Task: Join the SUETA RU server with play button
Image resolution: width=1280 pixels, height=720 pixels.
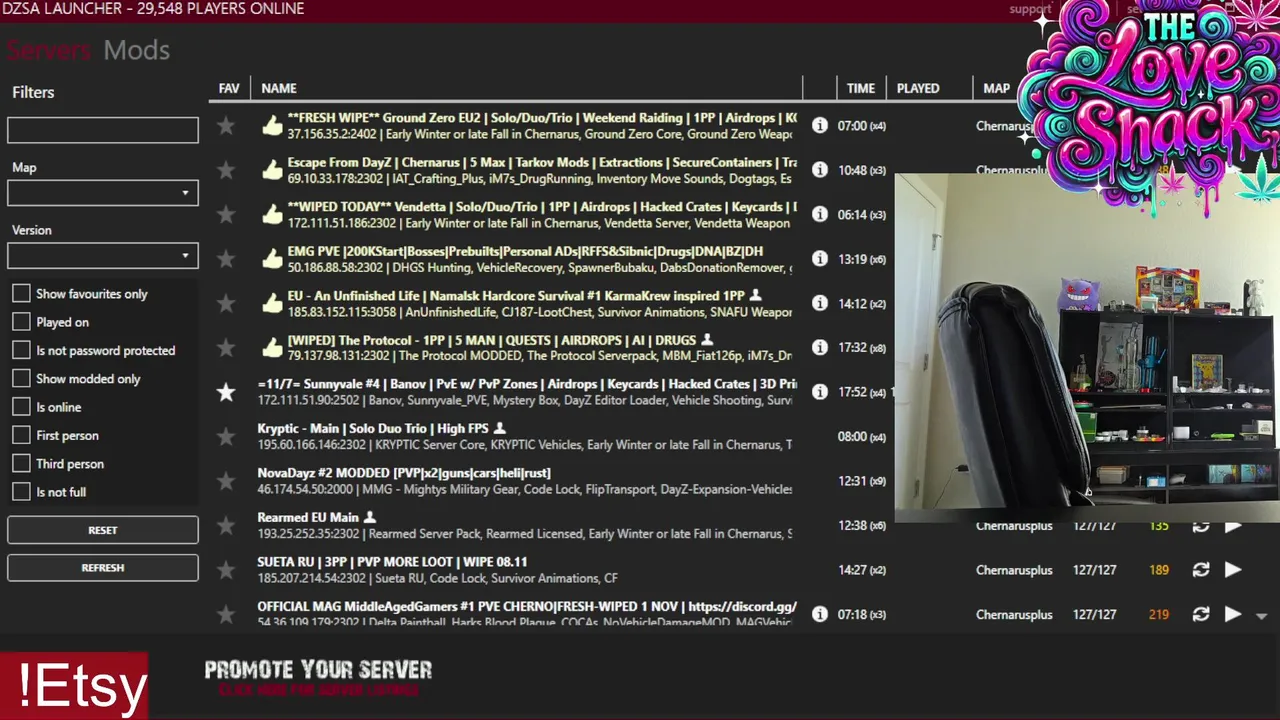Action: click(x=1233, y=570)
